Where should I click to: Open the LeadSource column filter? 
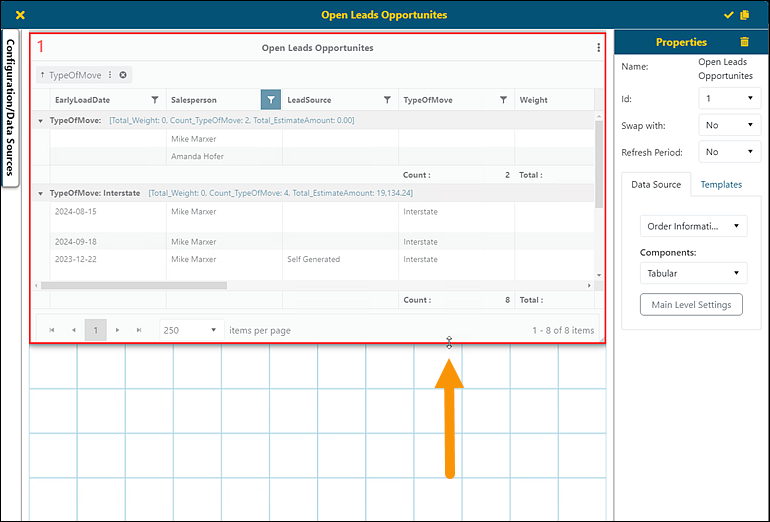387,100
